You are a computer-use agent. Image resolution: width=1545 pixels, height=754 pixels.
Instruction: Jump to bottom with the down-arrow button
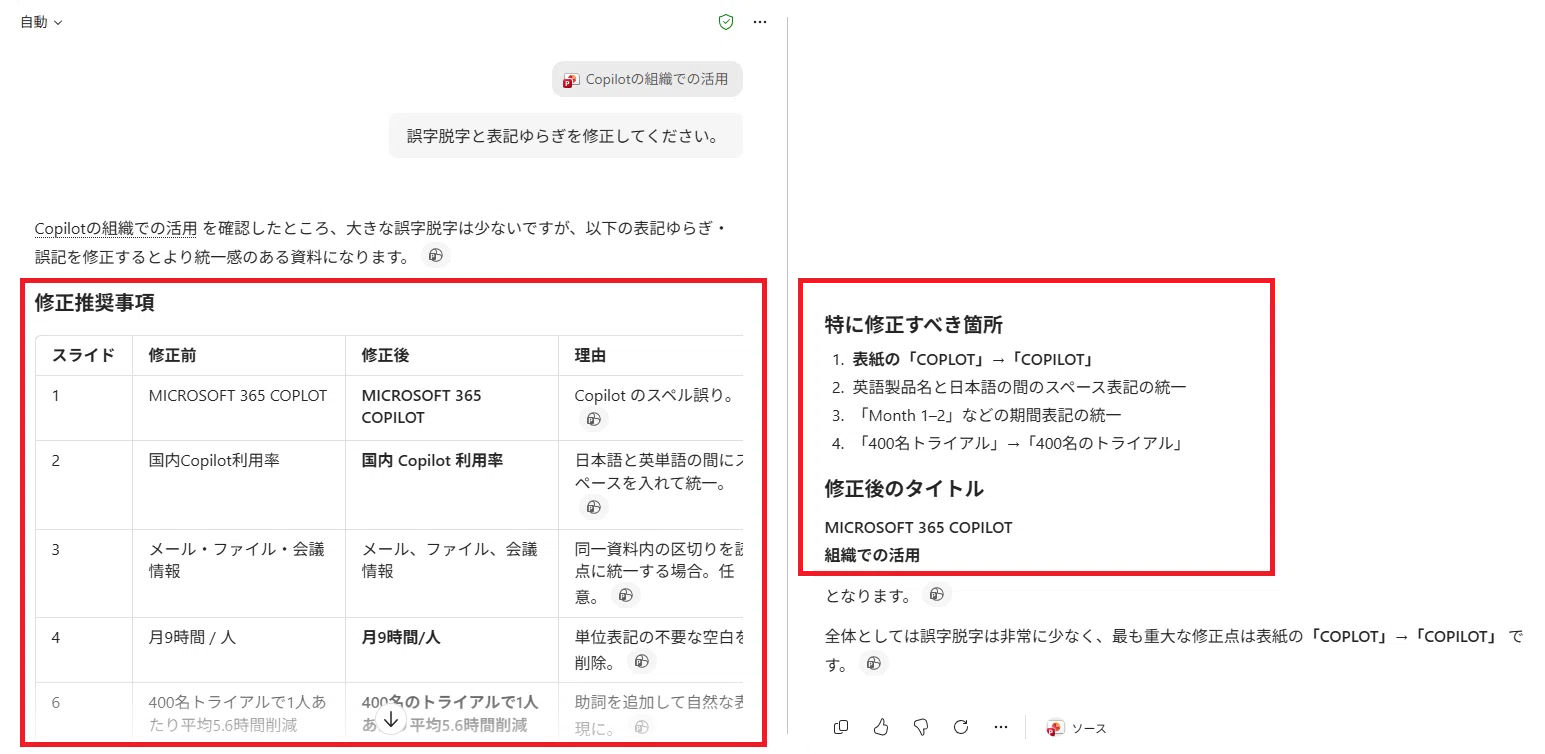coord(391,719)
